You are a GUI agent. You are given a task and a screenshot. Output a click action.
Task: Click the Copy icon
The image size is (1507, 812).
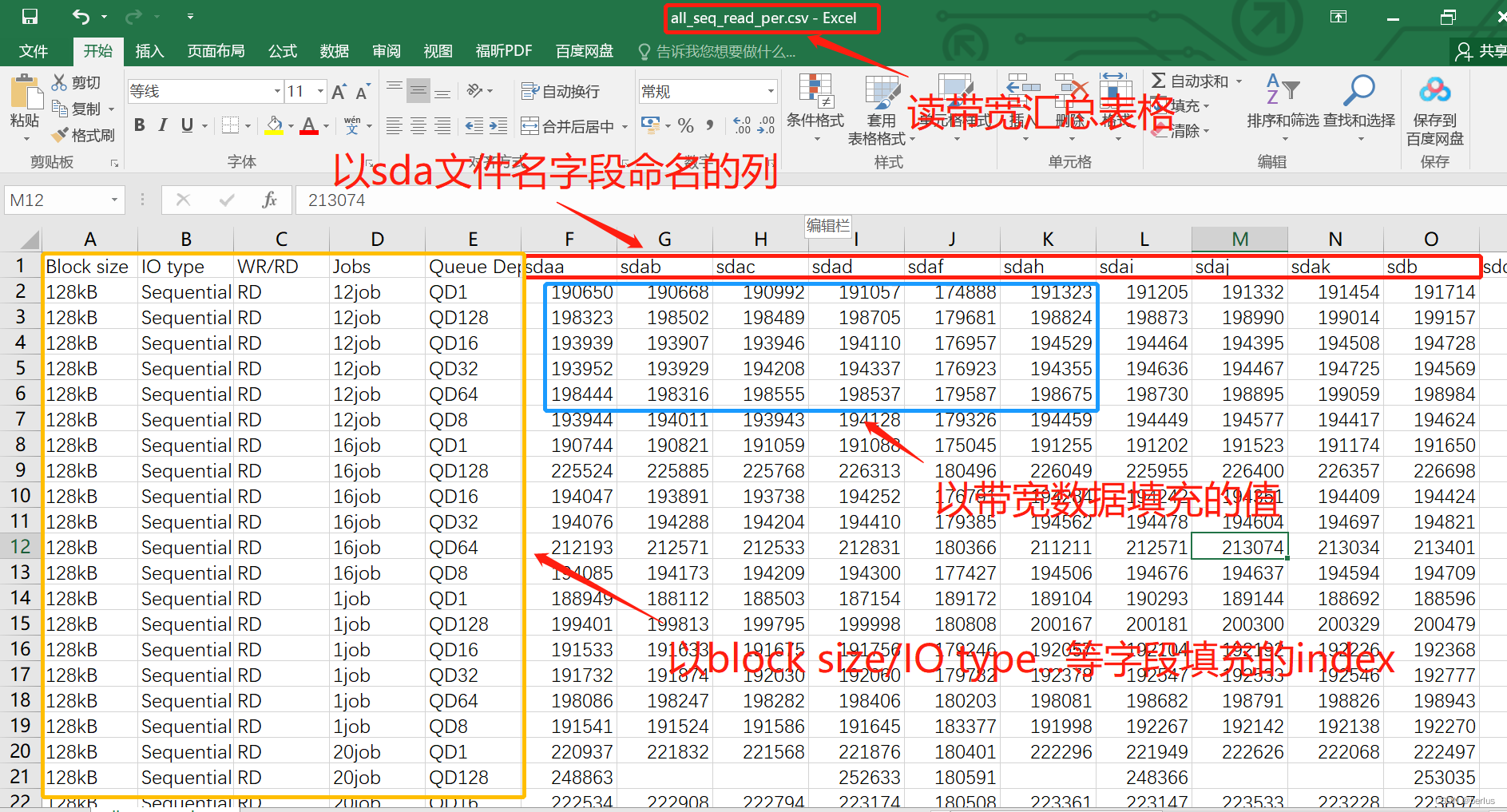[x=59, y=108]
